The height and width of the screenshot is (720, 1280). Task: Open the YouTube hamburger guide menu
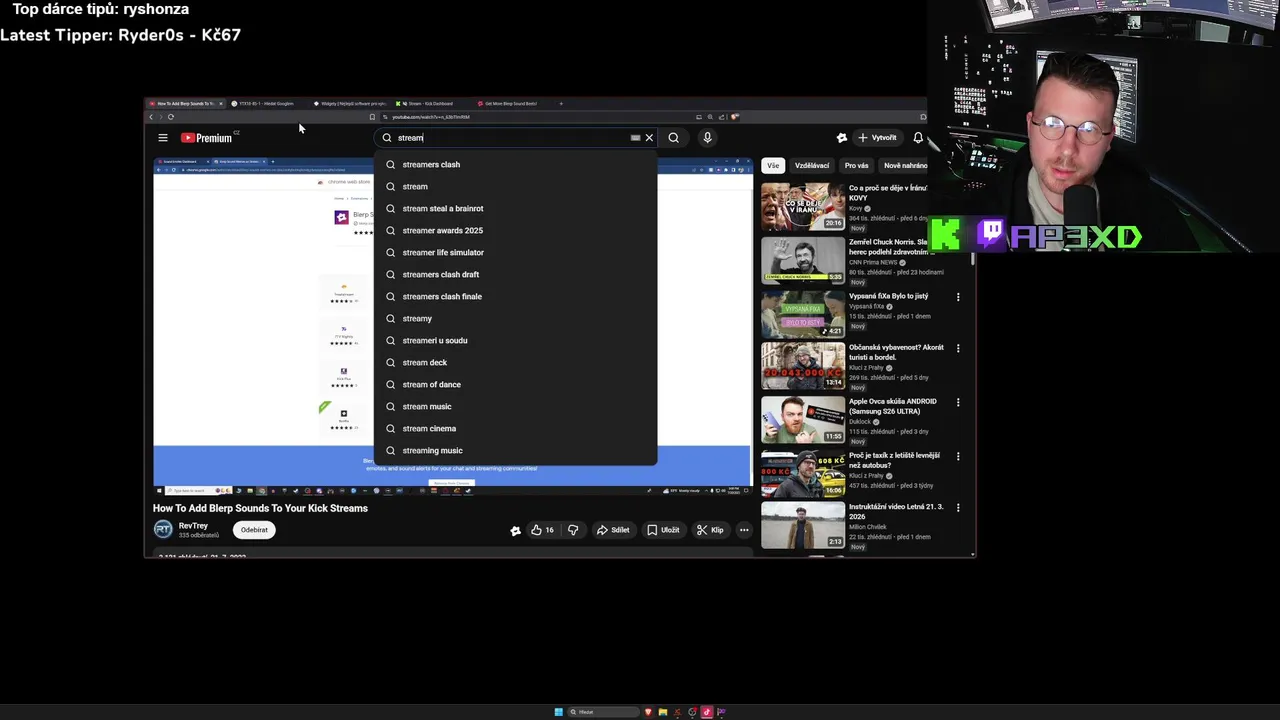pos(163,138)
